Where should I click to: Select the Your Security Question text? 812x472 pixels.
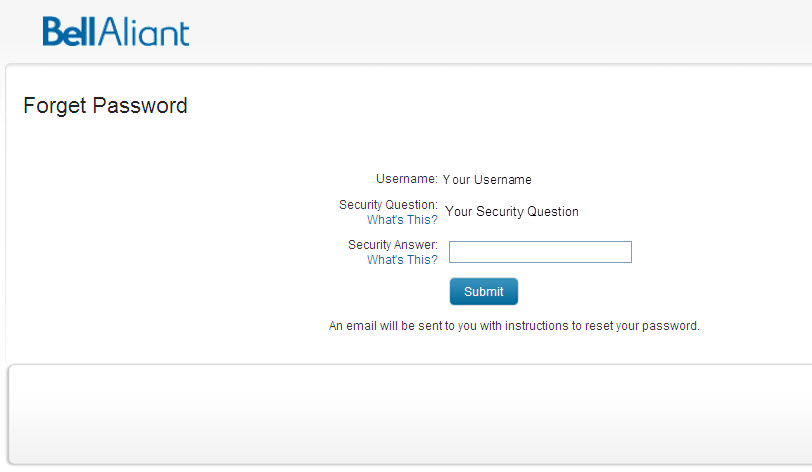[512, 211]
